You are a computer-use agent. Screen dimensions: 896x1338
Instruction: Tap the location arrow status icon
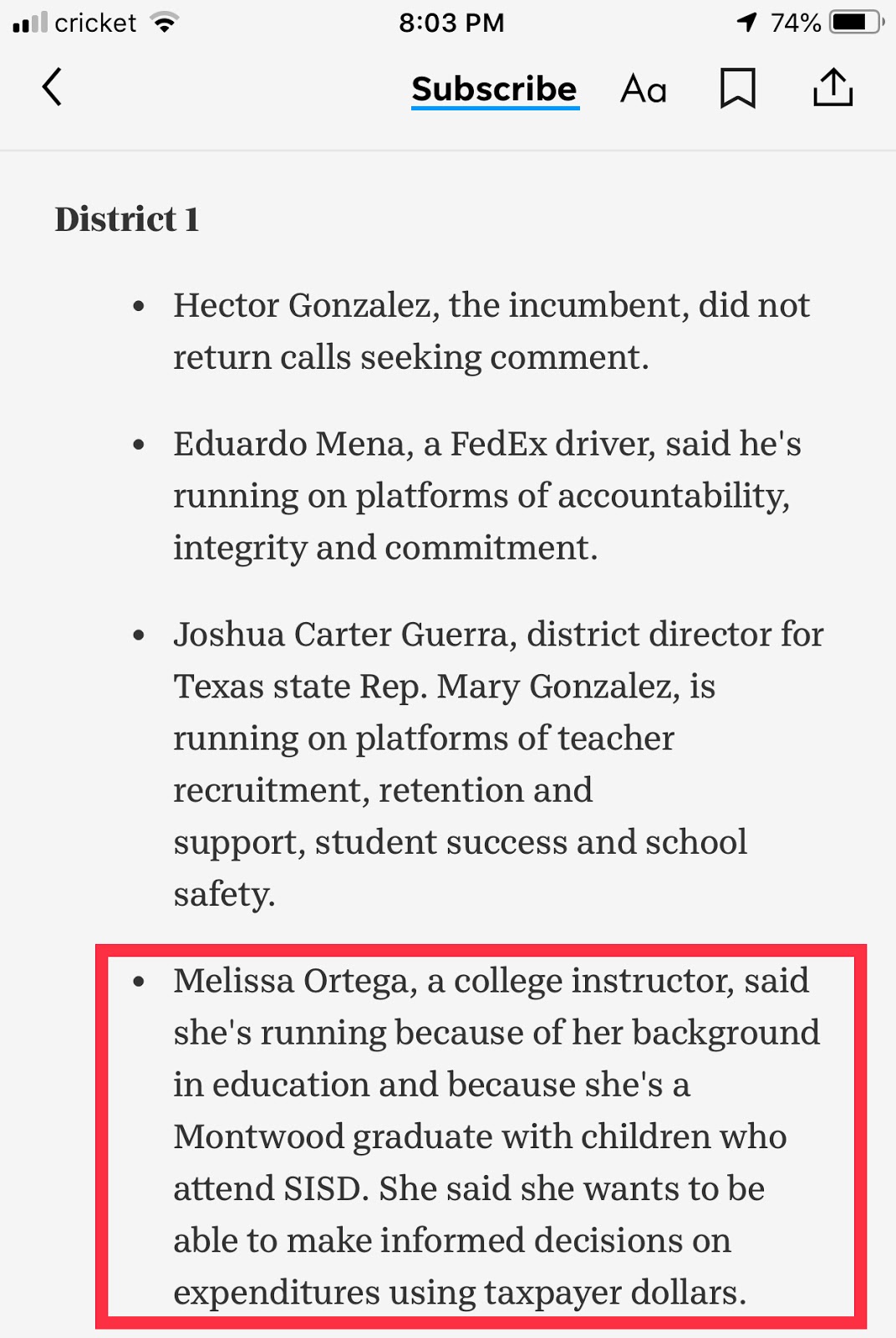tap(746, 23)
